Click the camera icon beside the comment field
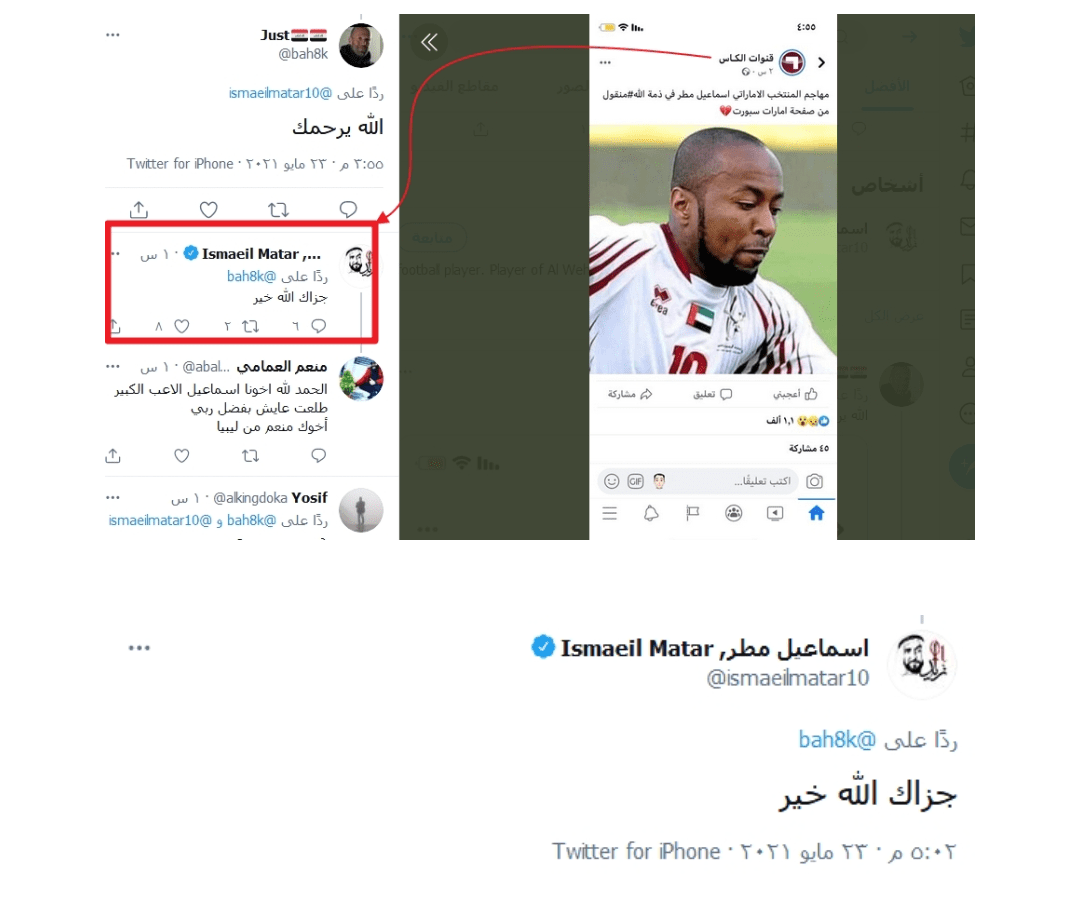 point(814,481)
